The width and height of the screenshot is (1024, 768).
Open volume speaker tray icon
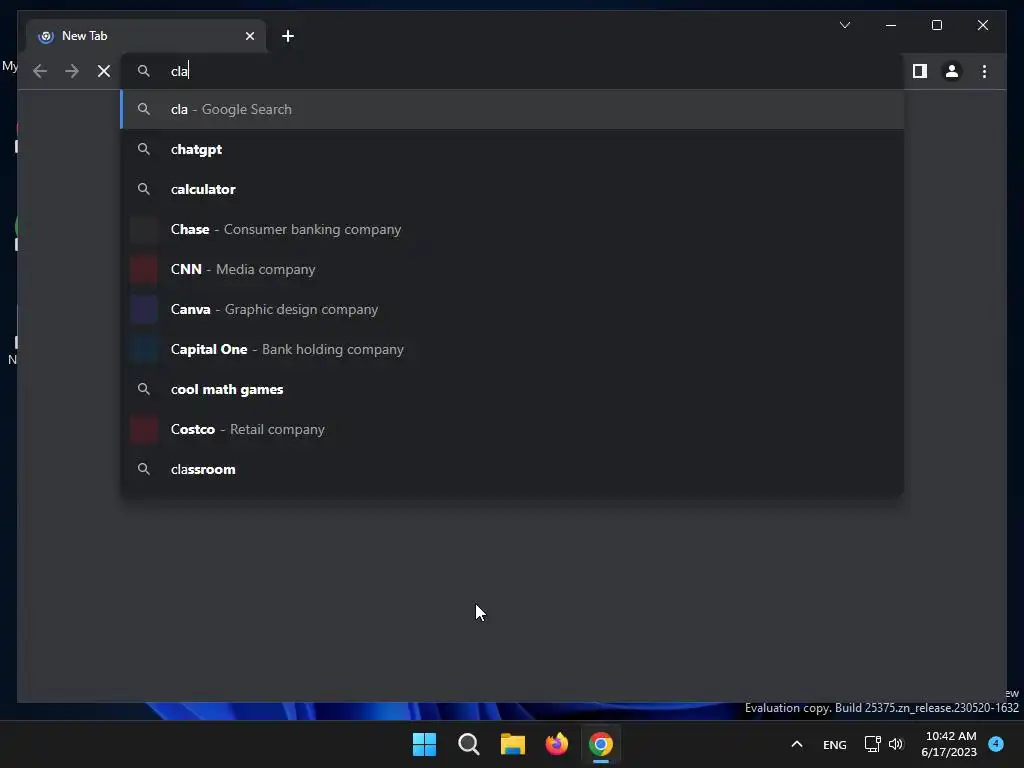[x=896, y=744]
